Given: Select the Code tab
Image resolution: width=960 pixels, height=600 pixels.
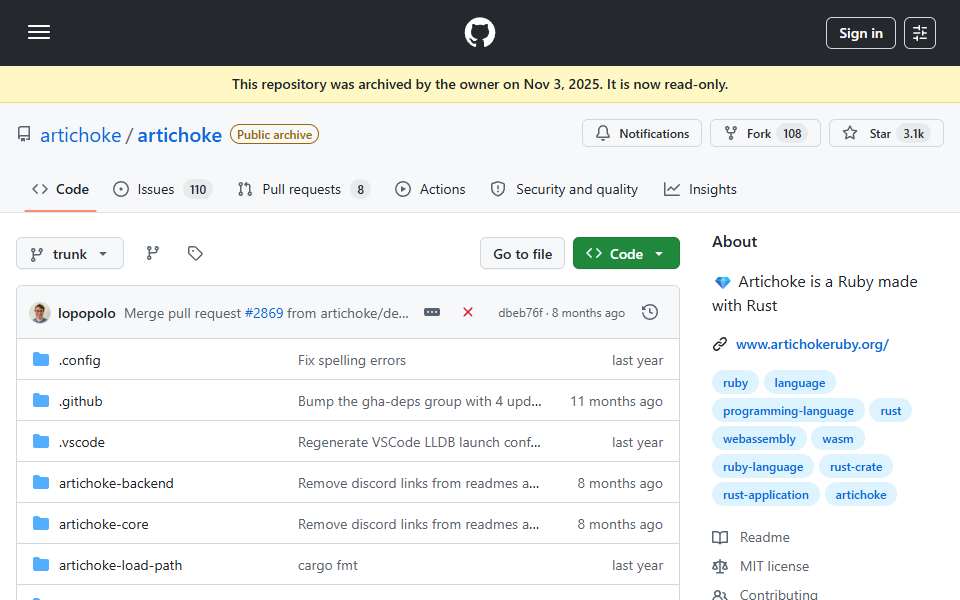Looking at the screenshot, I should coord(60,189).
